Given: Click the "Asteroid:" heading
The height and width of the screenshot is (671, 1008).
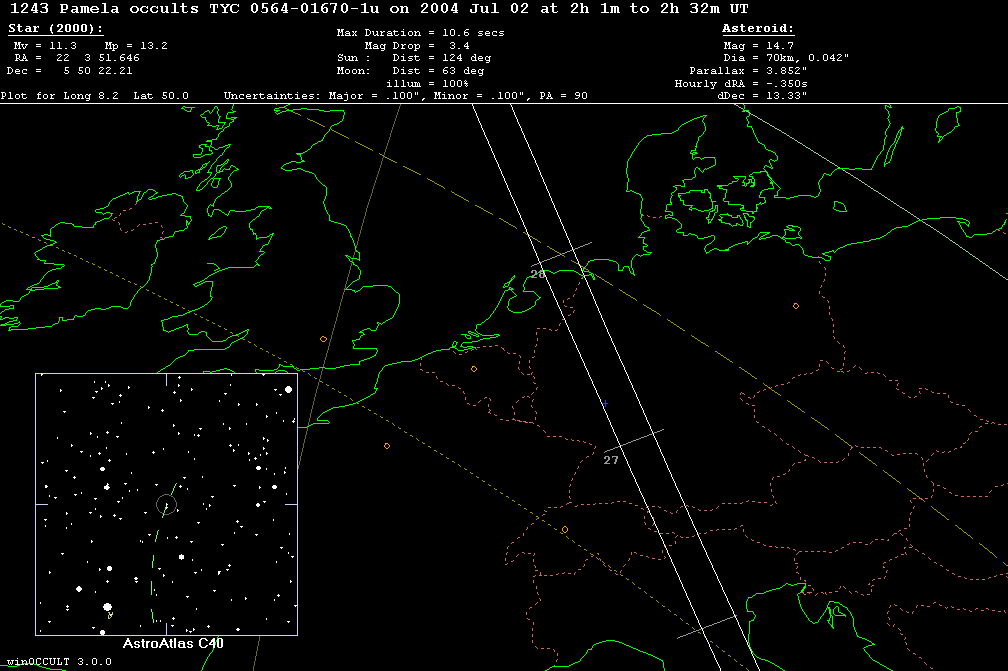Looking at the screenshot, I should [758, 29].
